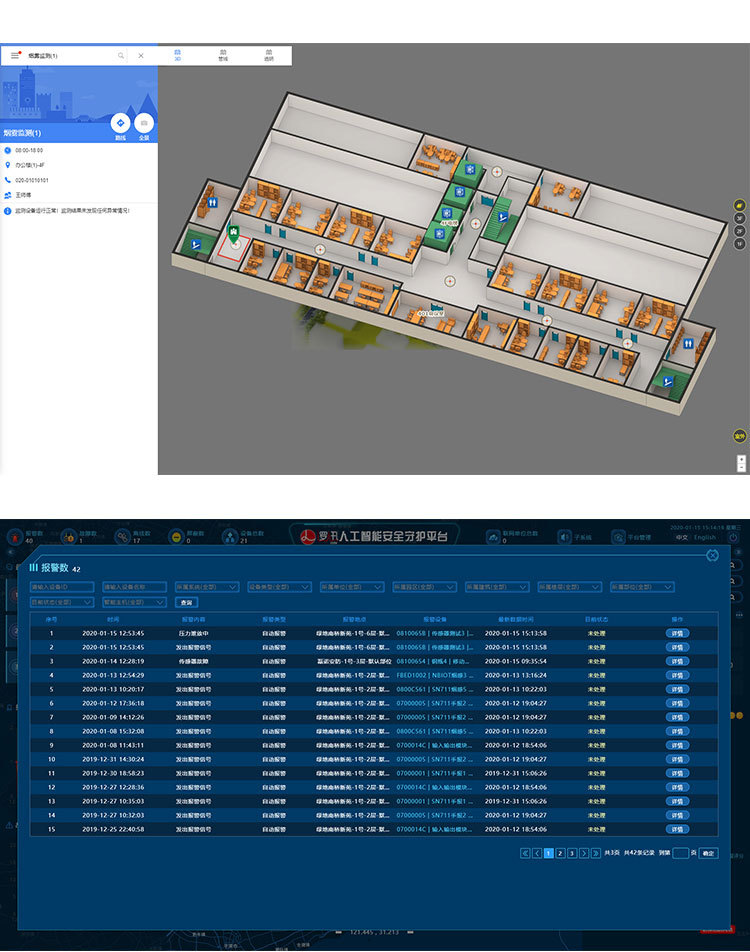Click the magnifier icon in the search bar
Image resolution: width=750 pixels, height=952 pixels.
121,55
